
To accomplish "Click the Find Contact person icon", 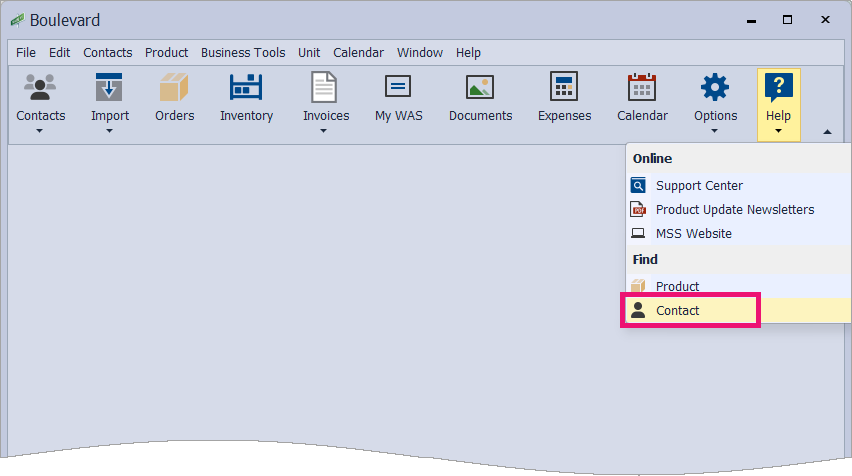I will pyautogui.click(x=638, y=310).
